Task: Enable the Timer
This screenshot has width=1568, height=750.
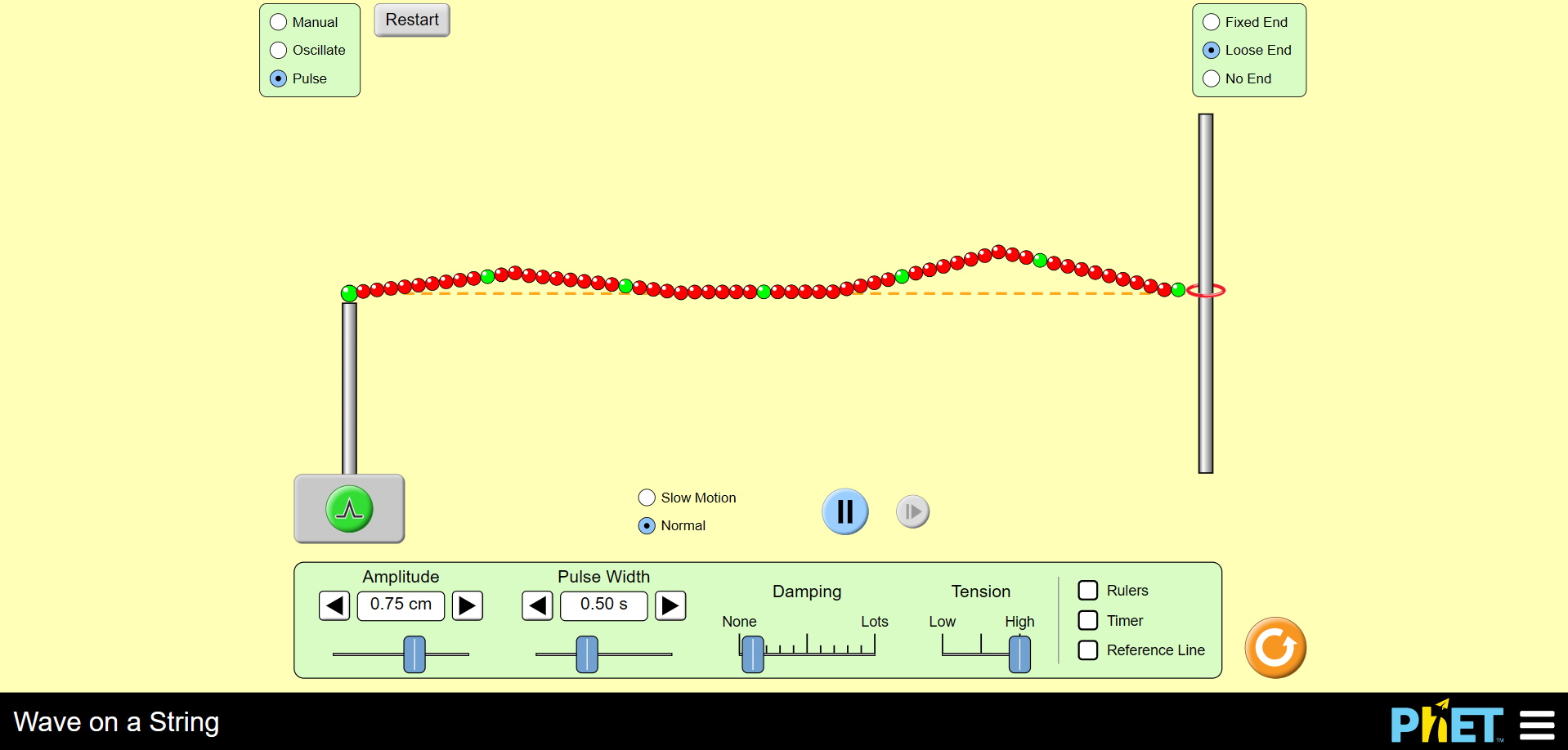Action: (1087, 620)
